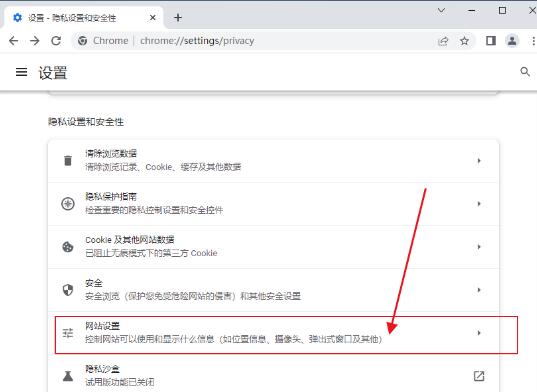The image size is (537, 392).
Task: Click the cookie icon
Action: tap(68, 246)
